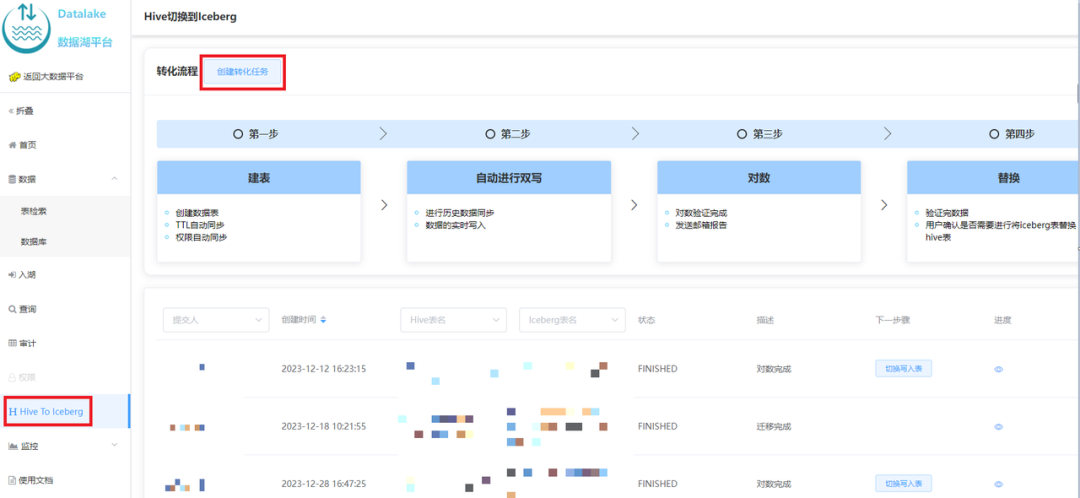1080x498 pixels.
Task: Select the 第四步 step indicator
Action: pos(1012,134)
